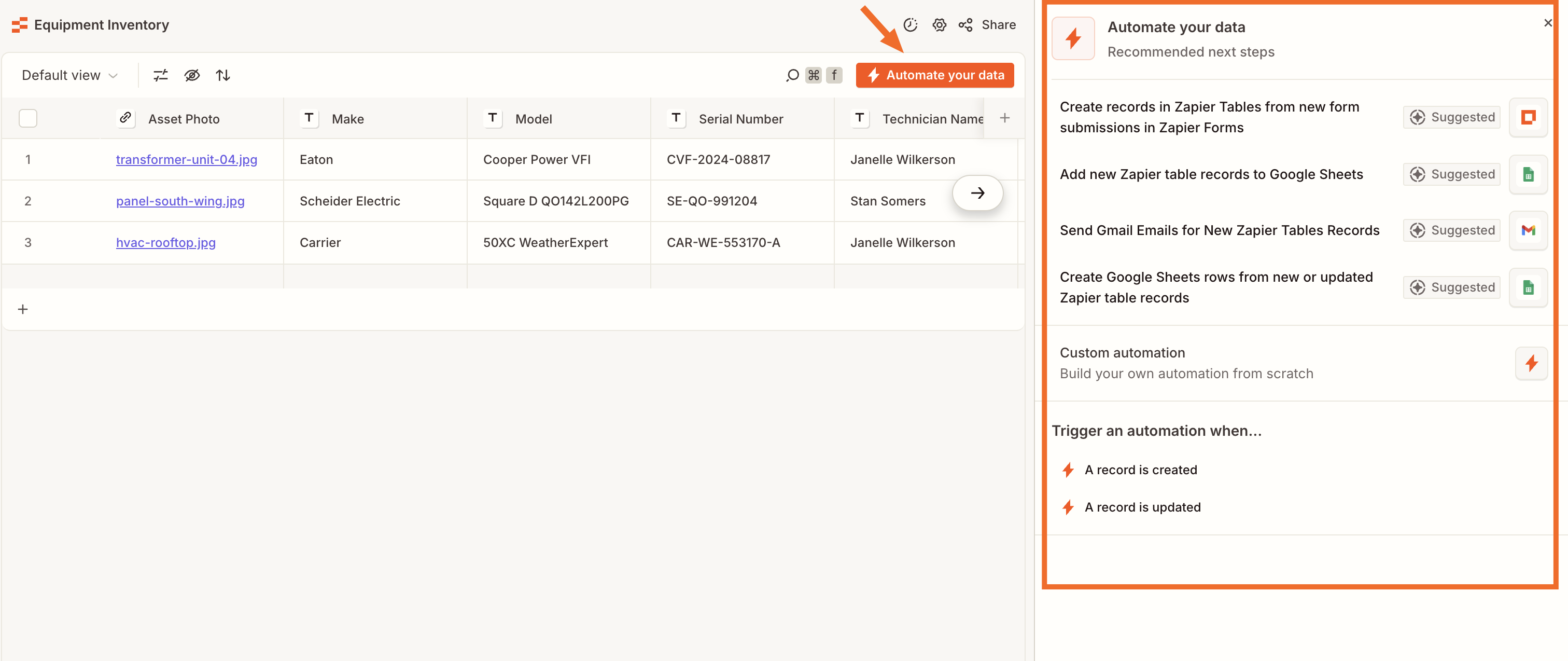Open hvac-rooftop.jpg link
This screenshot has width=1568, height=661.
click(x=165, y=242)
